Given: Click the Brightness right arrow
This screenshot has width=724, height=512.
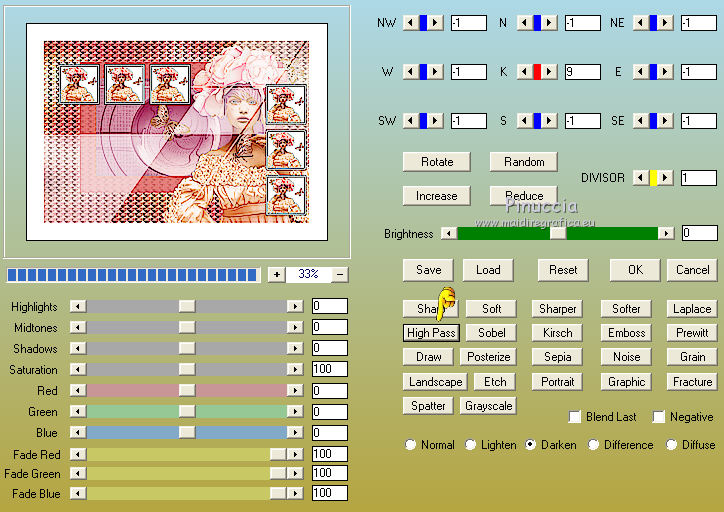Looking at the screenshot, I should click(666, 234).
